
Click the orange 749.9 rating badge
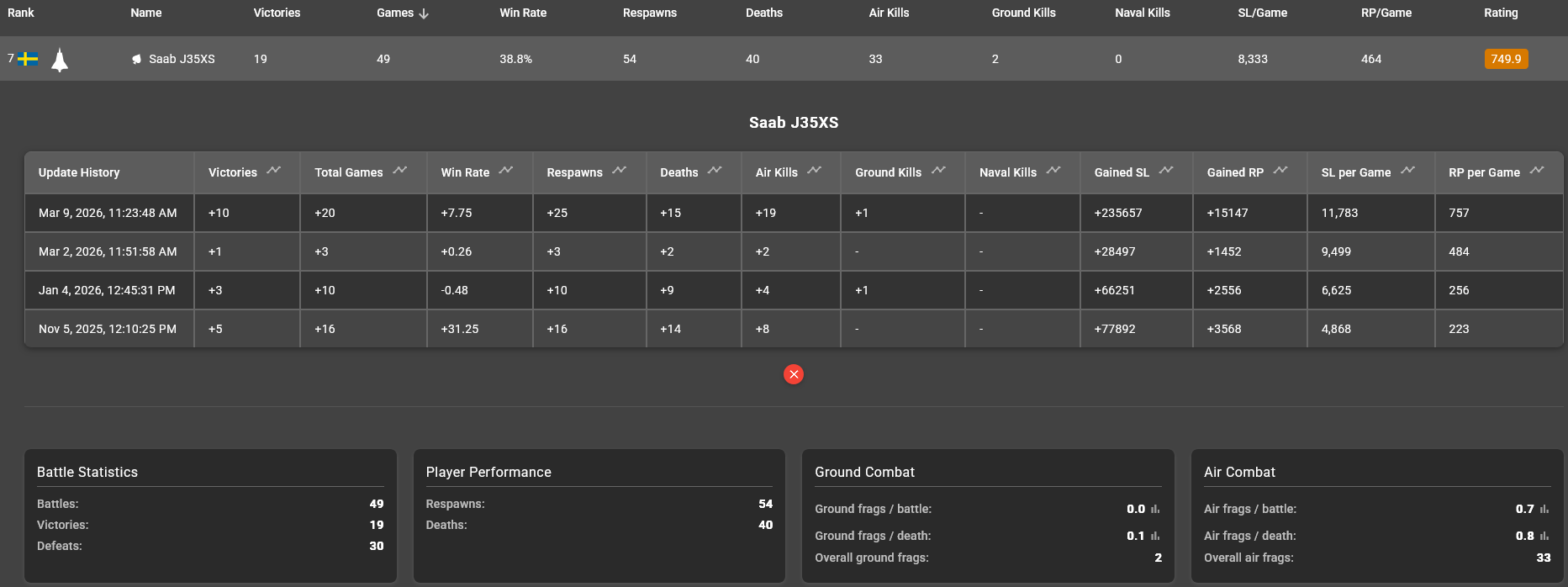click(1505, 59)
